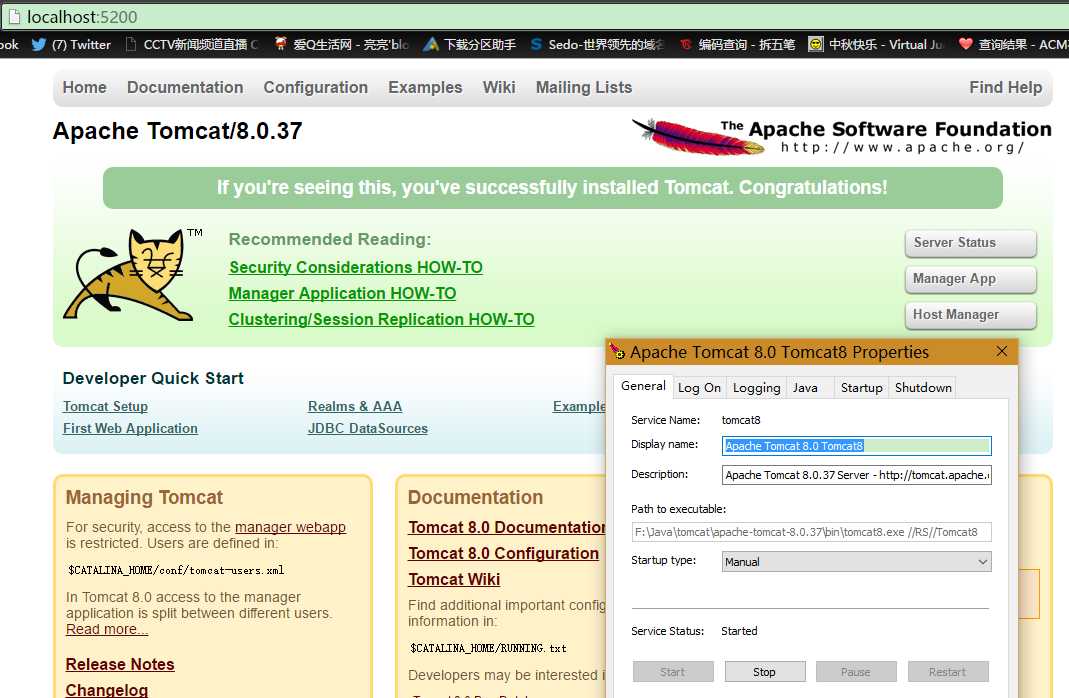
Task: Open the CCTV新闻频道直播 bookmark
Action: point(192,44)
